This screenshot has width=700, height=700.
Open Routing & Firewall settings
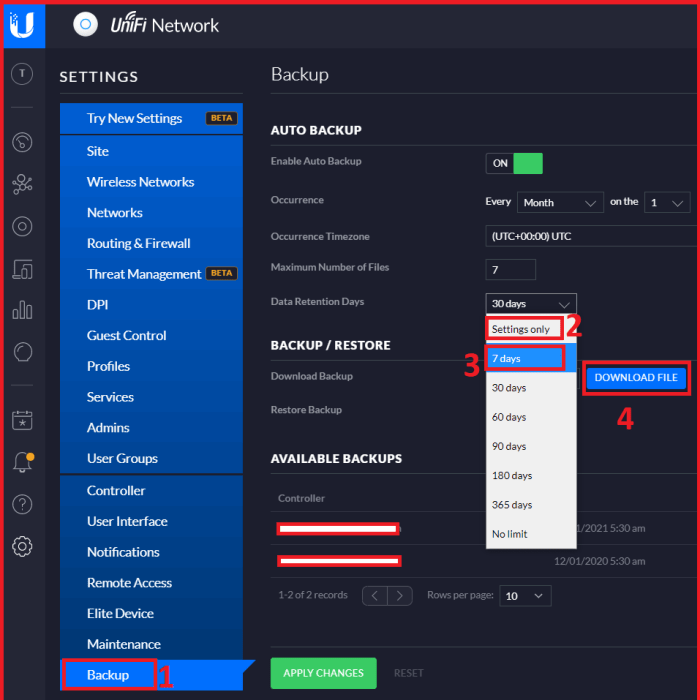coord(151,243)
